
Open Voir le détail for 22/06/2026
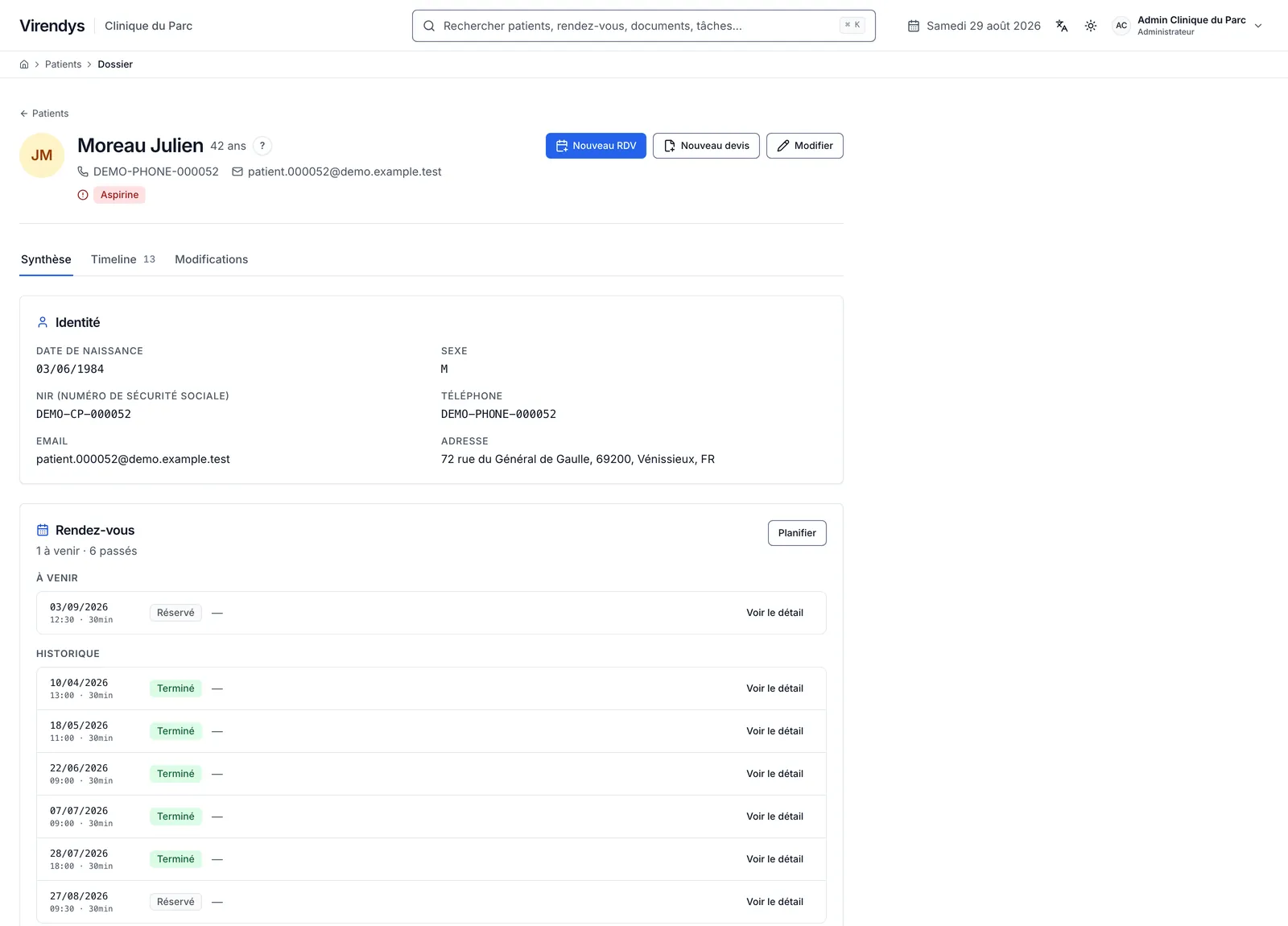pyautogui.click(x=774, y=774)
